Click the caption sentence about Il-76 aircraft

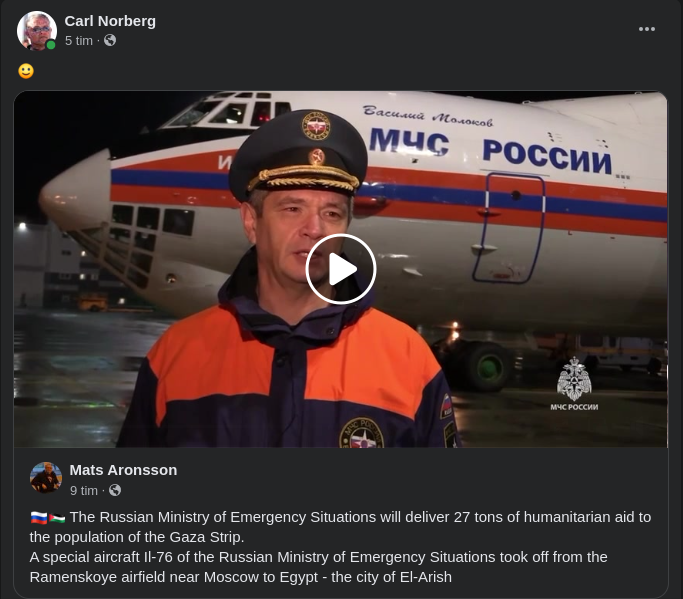(x=318, y=567)
